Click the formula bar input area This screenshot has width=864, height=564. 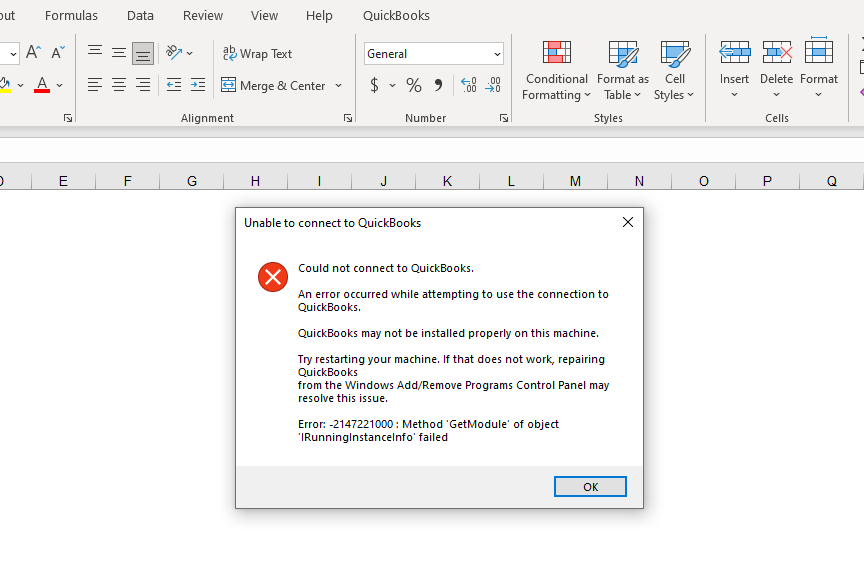pyautogui.click(x=432, y=149)
